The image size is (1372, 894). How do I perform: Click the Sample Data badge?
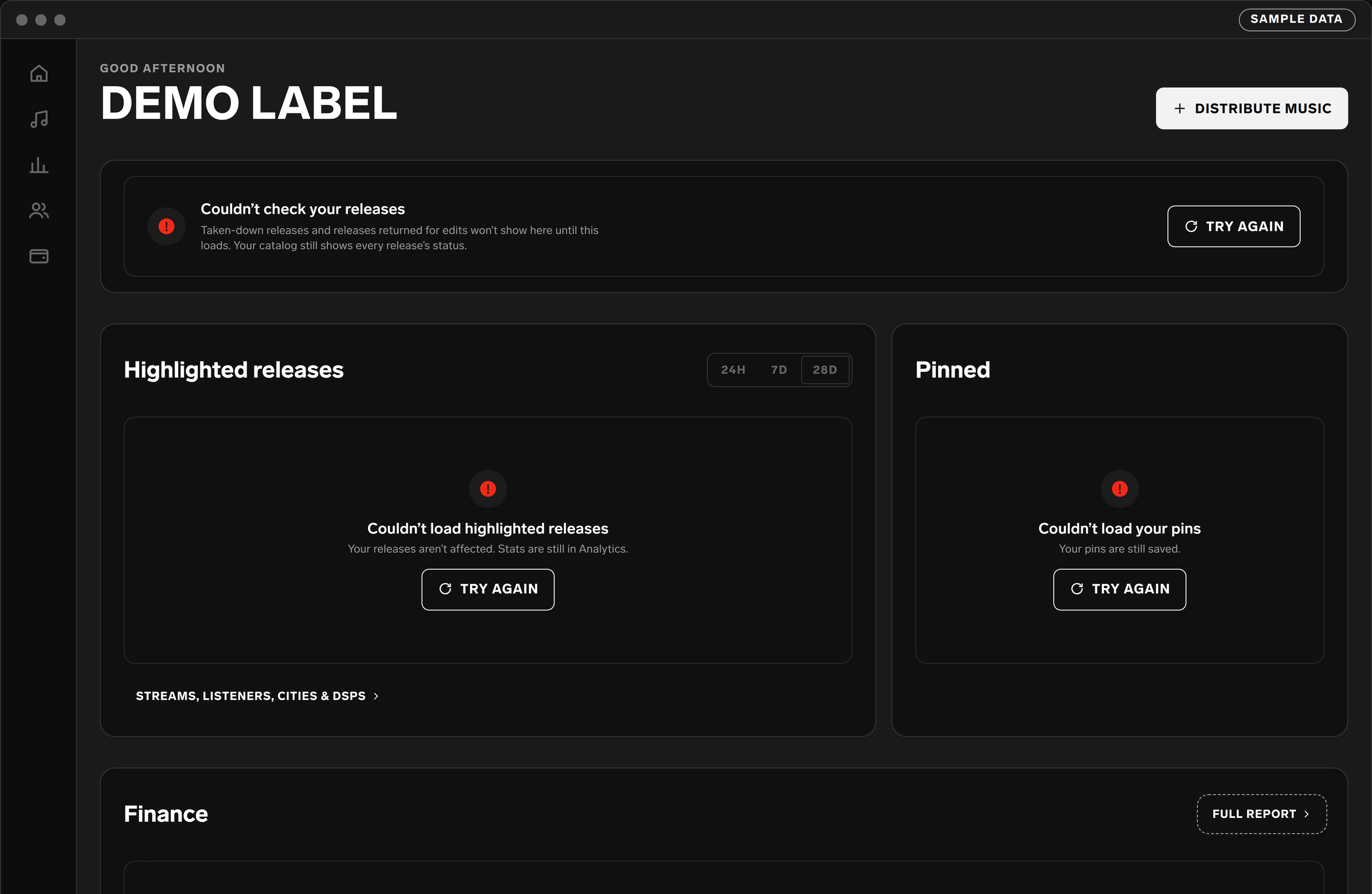point(1296,19)
